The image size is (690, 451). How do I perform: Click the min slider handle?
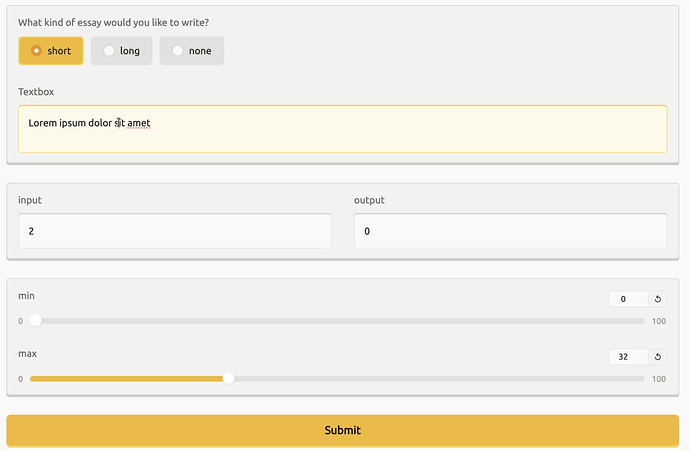36,321
